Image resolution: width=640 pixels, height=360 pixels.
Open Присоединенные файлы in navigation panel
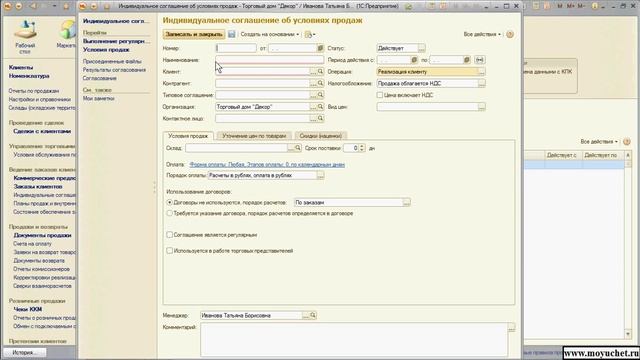tap(112, 61)
